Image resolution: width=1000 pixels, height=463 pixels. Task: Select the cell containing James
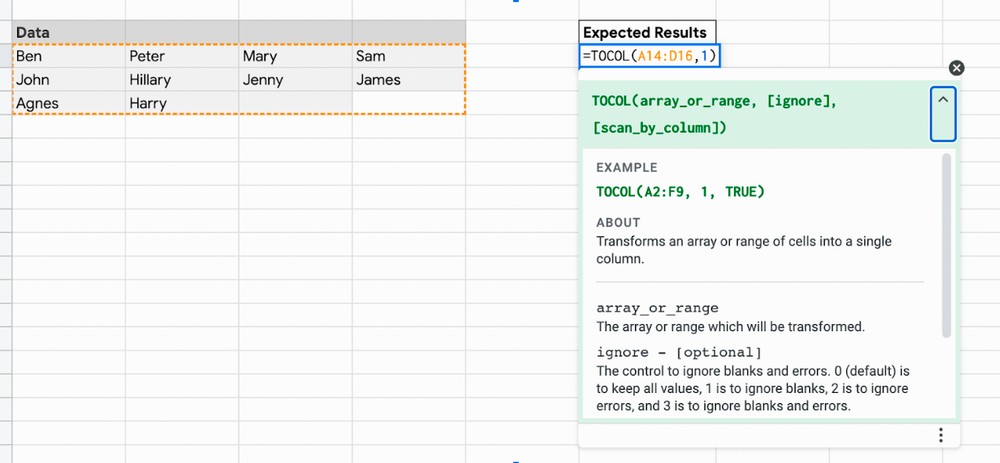[409, 80]
